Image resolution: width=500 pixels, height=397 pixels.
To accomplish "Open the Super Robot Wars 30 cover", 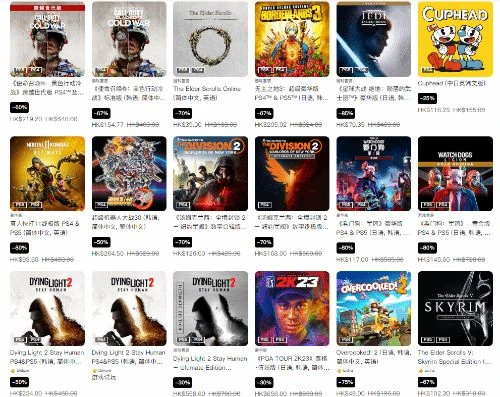I will 129,173.
